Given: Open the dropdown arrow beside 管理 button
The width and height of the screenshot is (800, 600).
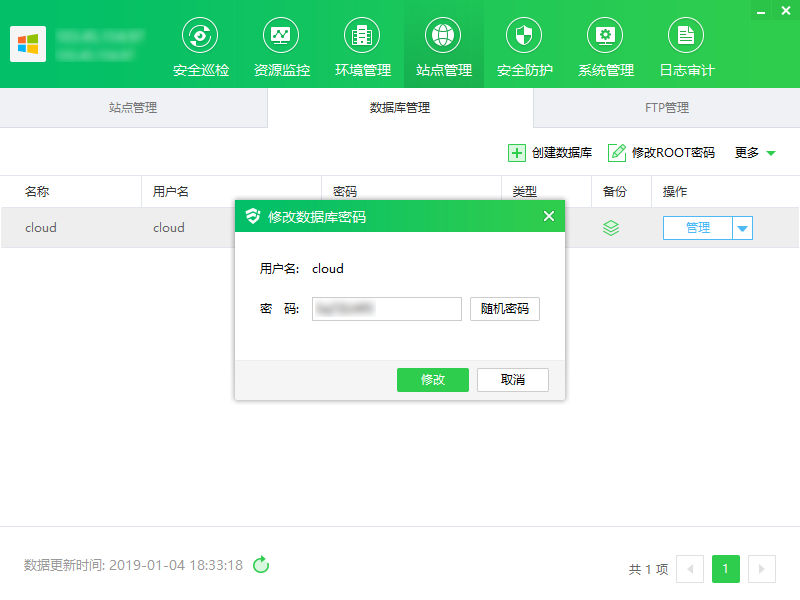Looking at the screenshot, I should (742, 228).
